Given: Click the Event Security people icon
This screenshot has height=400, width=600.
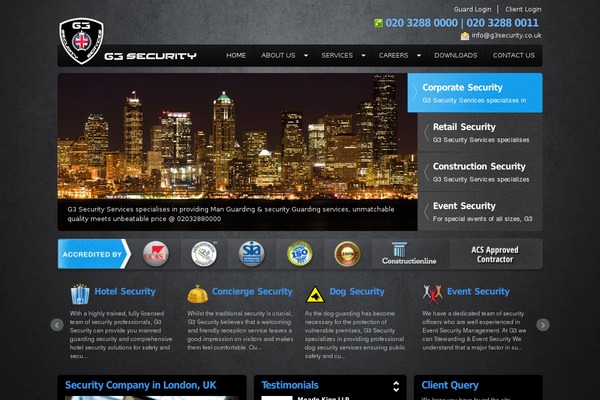Looking at the screenshot, I should [432, 294].
